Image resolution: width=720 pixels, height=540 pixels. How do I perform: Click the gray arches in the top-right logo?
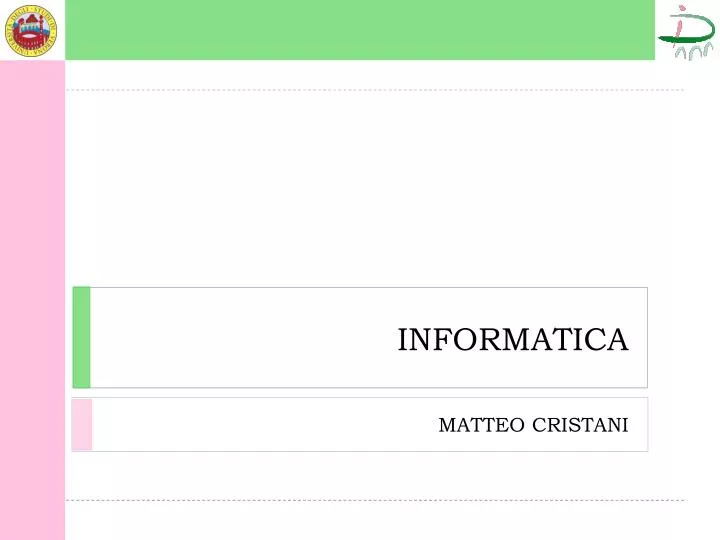(x=693, y=51)
